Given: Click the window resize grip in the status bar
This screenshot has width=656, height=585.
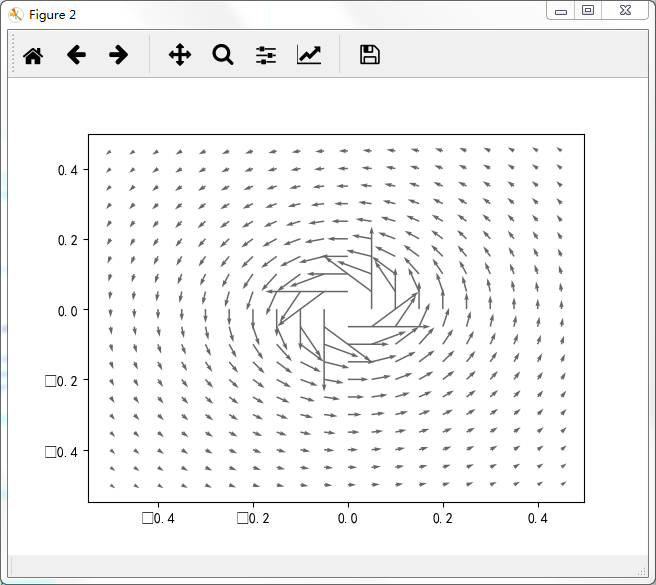Looking at the screenshot, I should click(642, 571).
